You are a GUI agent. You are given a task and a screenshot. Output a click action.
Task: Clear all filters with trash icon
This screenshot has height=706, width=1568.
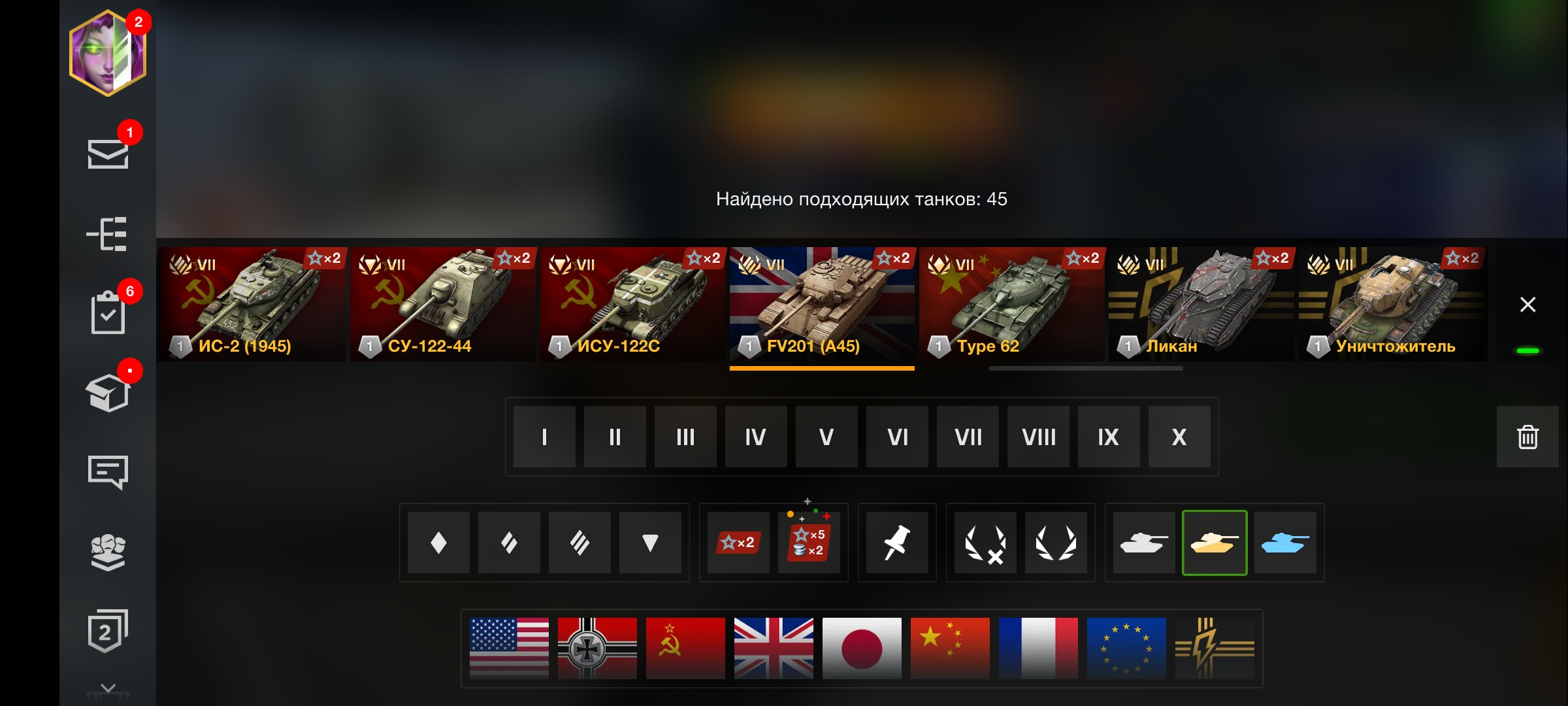click(x=1527, y=437)
